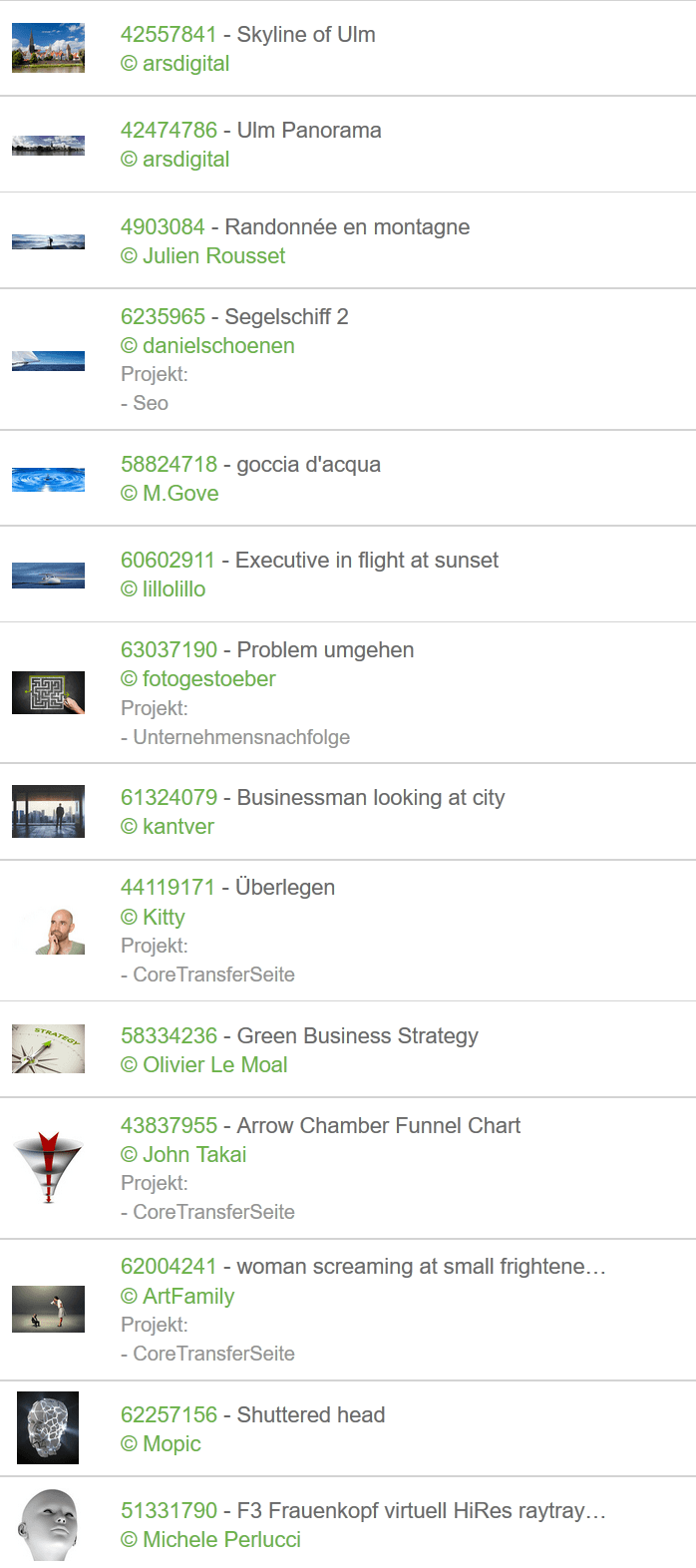The height and width of the screenshot is (1568, 696).
Task: Open author link Julien Rousset
Action: [213, 255]
